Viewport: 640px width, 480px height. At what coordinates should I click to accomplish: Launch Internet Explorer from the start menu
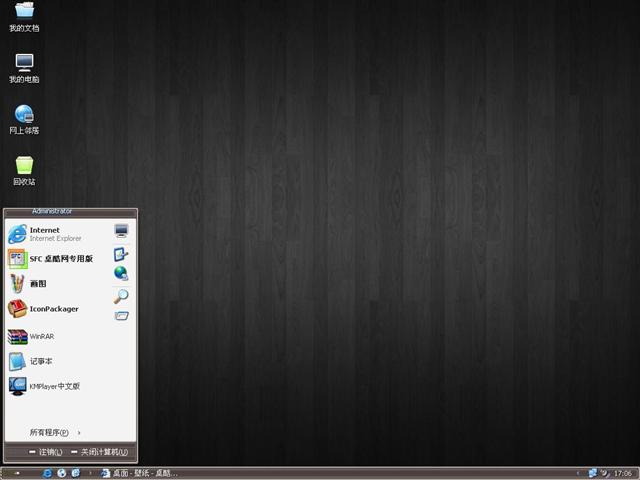[x=55, y=234]
